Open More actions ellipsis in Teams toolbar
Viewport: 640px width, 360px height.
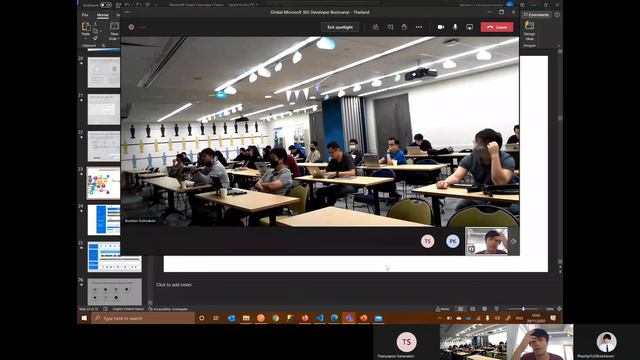click(419, 27)
